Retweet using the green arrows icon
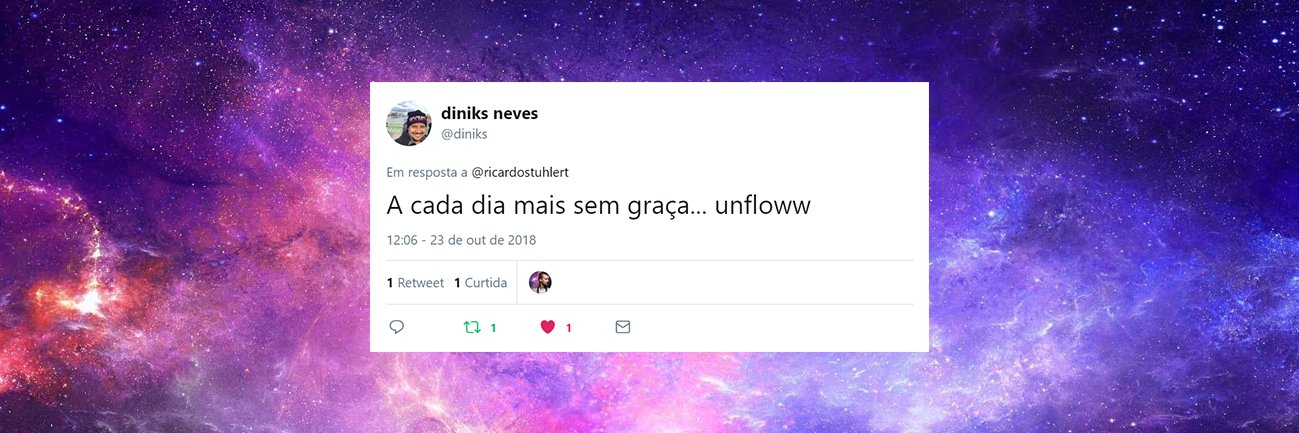This screenshot has height=433, width=1299. (472, 327)
